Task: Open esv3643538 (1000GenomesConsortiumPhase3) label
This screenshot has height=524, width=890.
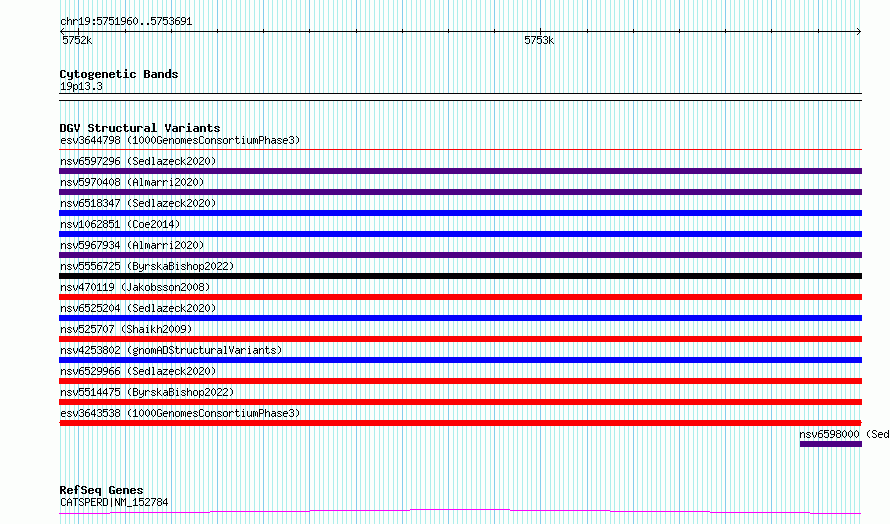Action: click(180, 413)
